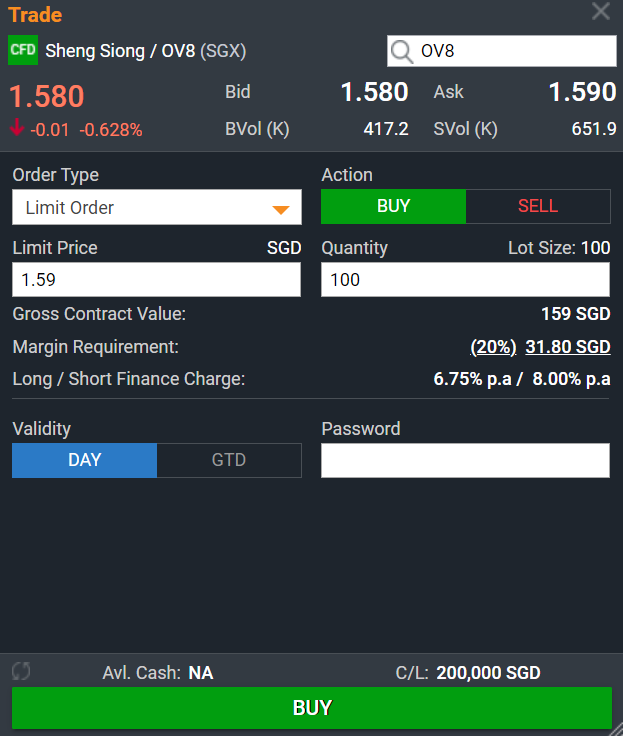Viewport: 623px width, 736px height.
Task: Click the magnifier search icon
Action: (x=402, y=51)
